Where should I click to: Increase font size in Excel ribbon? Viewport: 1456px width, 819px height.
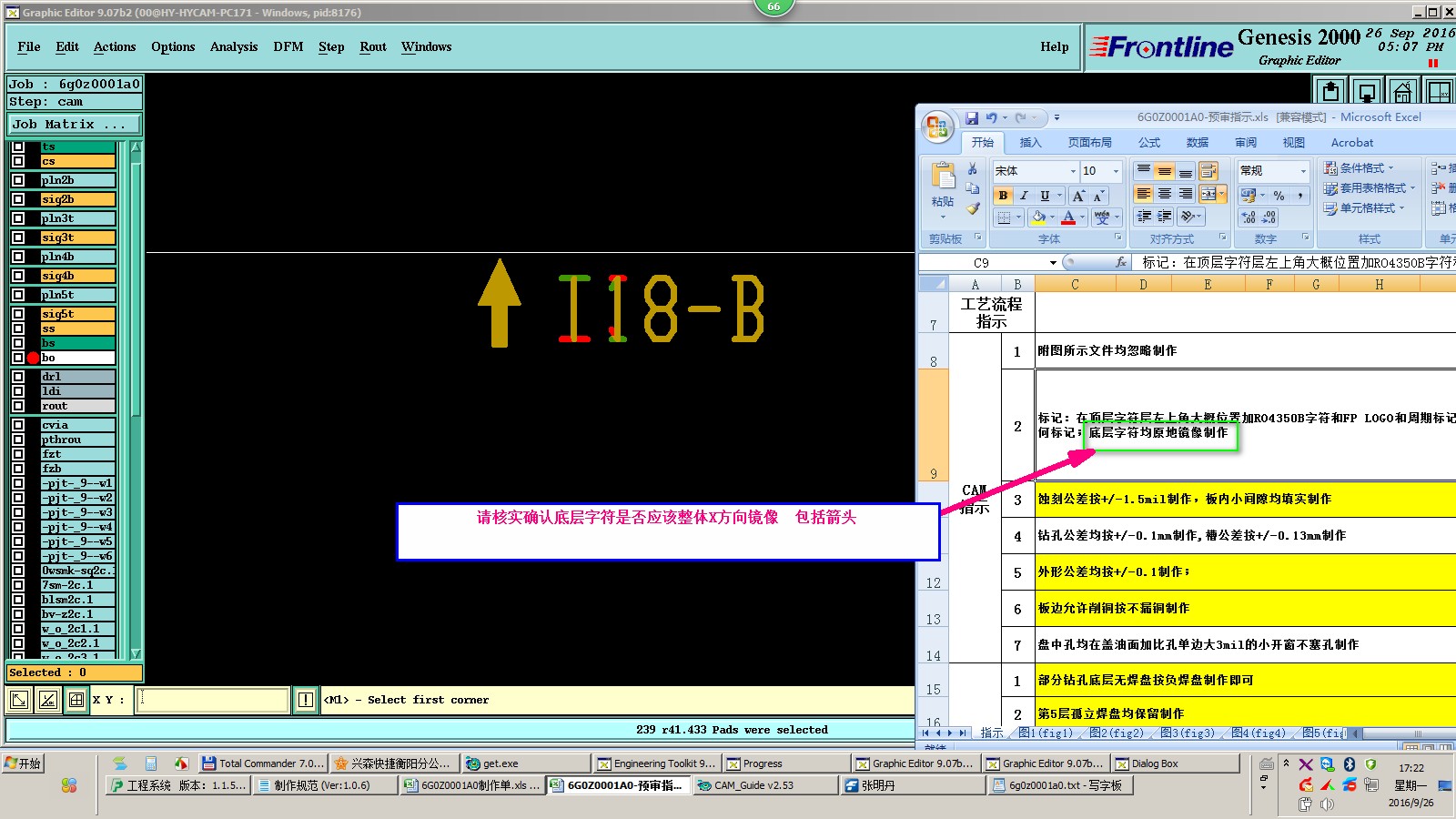click(1078, 196)
